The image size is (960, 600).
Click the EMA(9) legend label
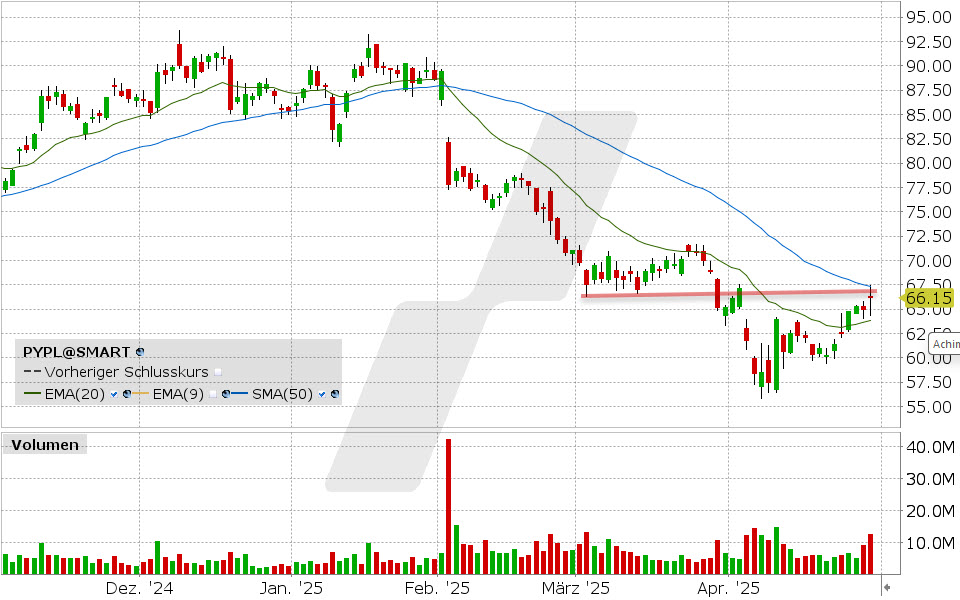178,394
